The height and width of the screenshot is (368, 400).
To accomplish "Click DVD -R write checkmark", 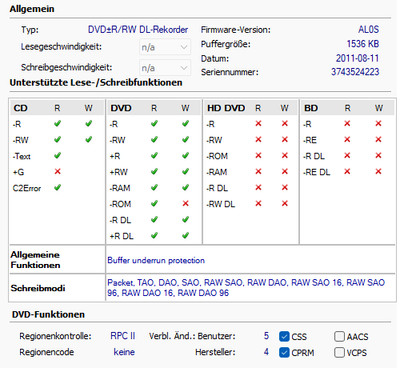I will click(185, 124).
